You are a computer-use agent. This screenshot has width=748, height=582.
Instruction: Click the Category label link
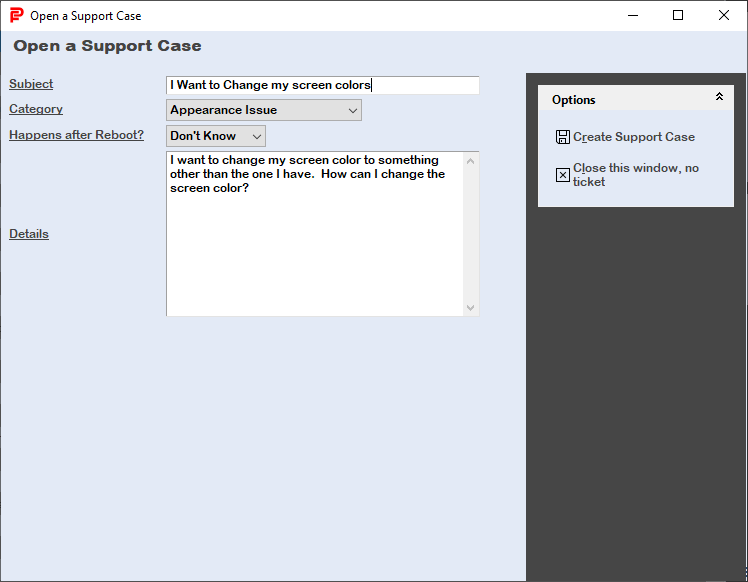coord(36,109)
